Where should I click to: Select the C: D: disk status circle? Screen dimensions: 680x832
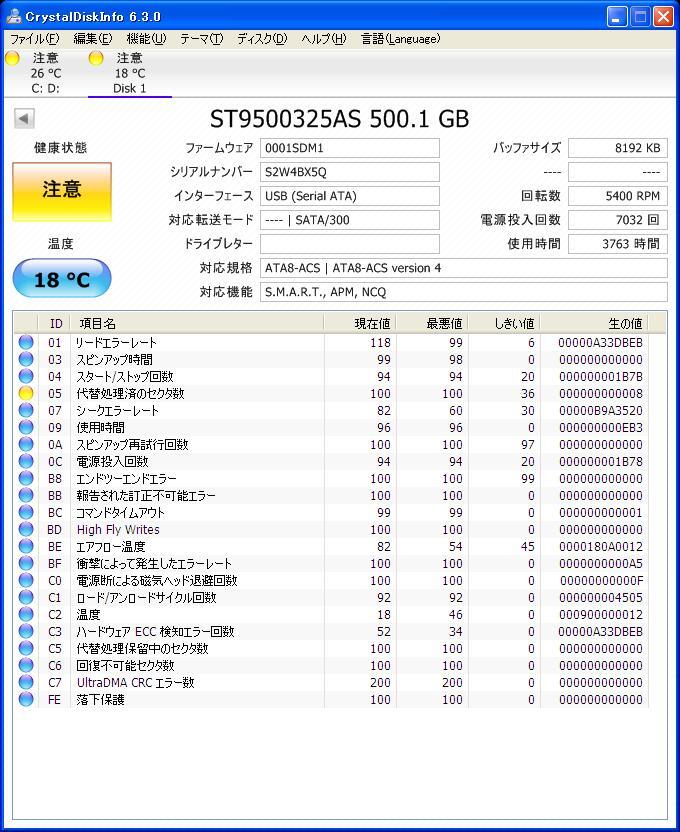[12, 58]
